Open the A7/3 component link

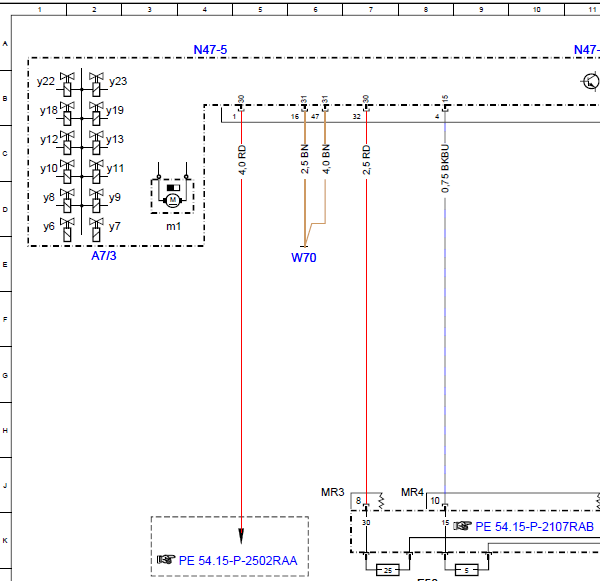104,256
